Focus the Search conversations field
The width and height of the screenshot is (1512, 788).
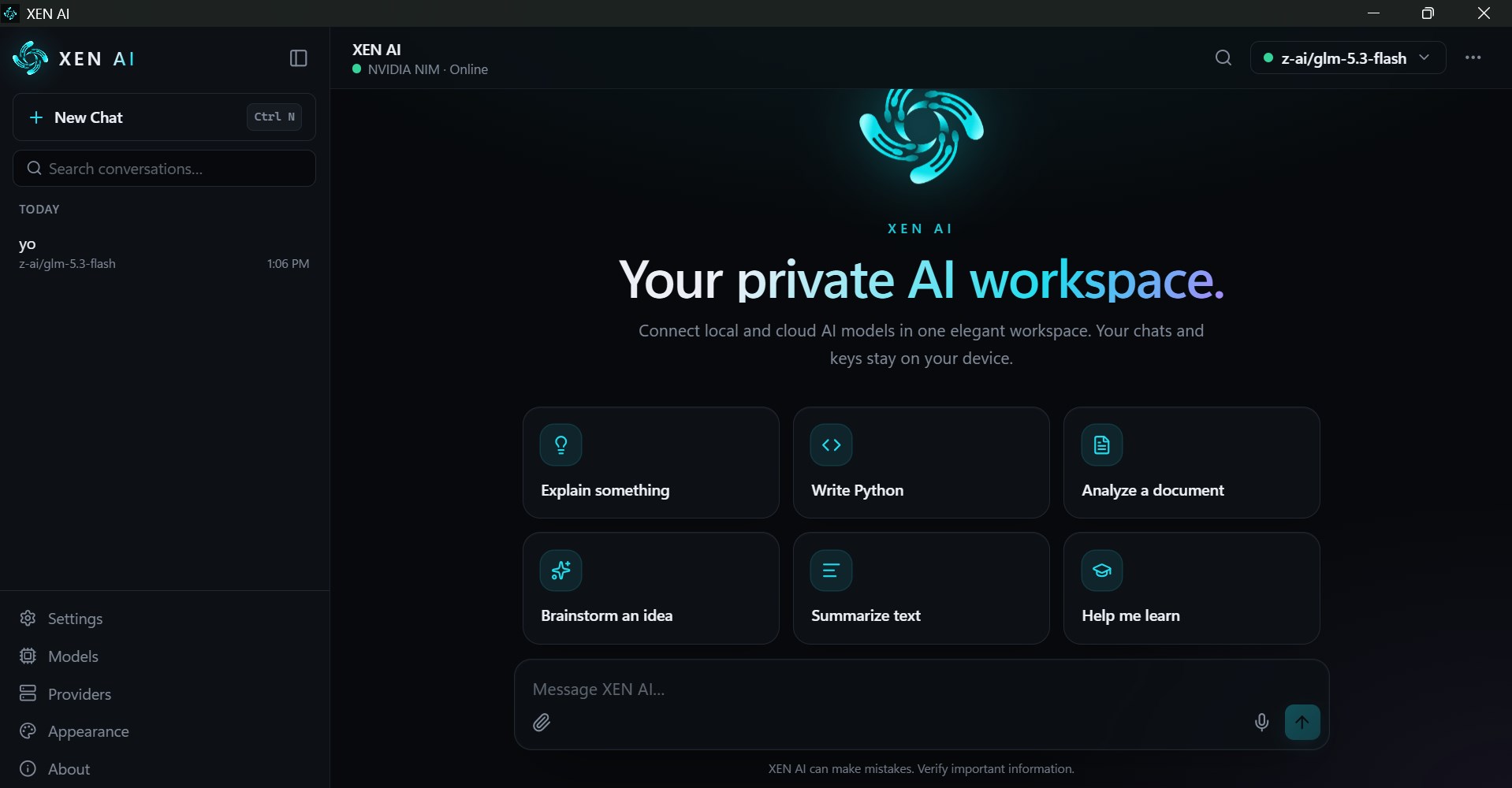[164, 169]
